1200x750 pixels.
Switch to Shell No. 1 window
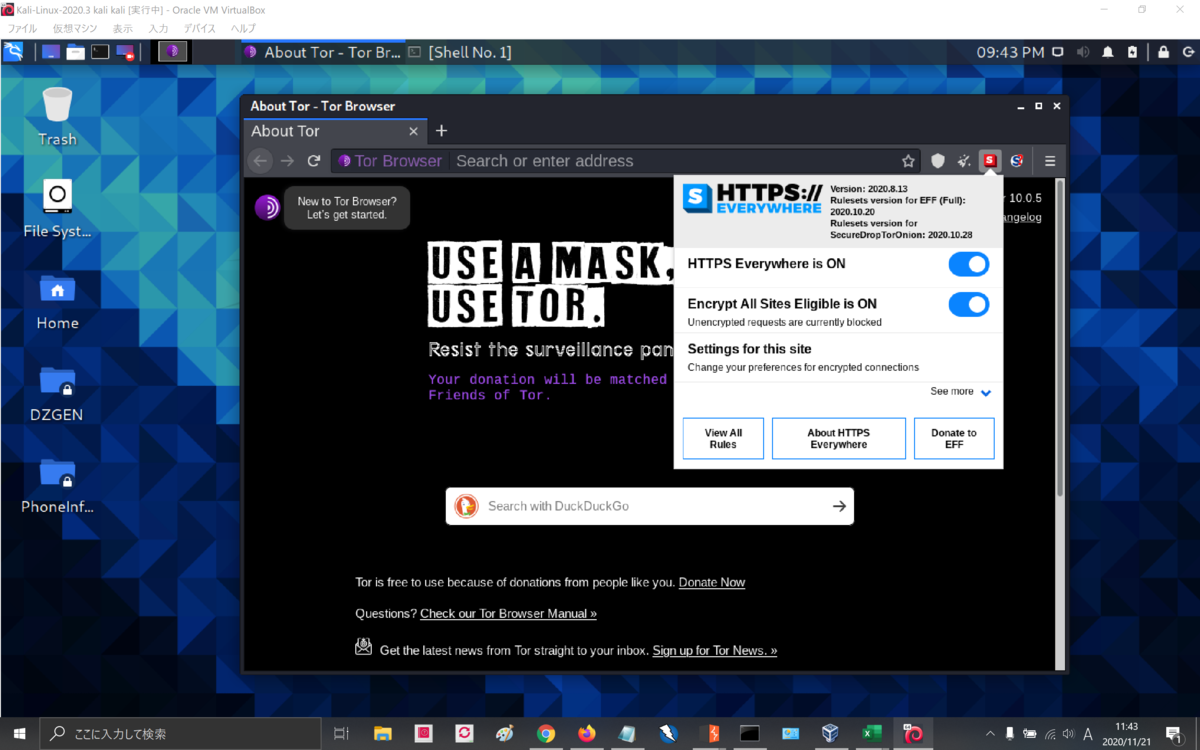coord(460,52)
